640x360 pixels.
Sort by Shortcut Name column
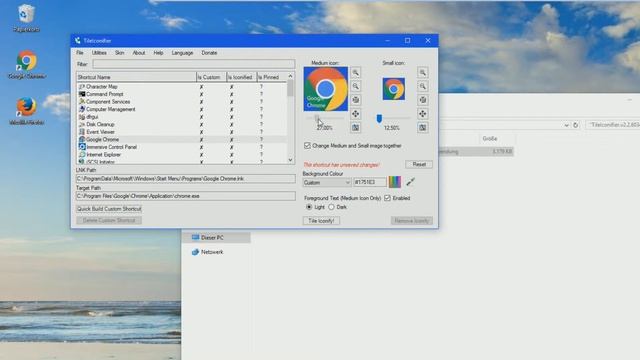pyautogui.click(x=136, y=77)
